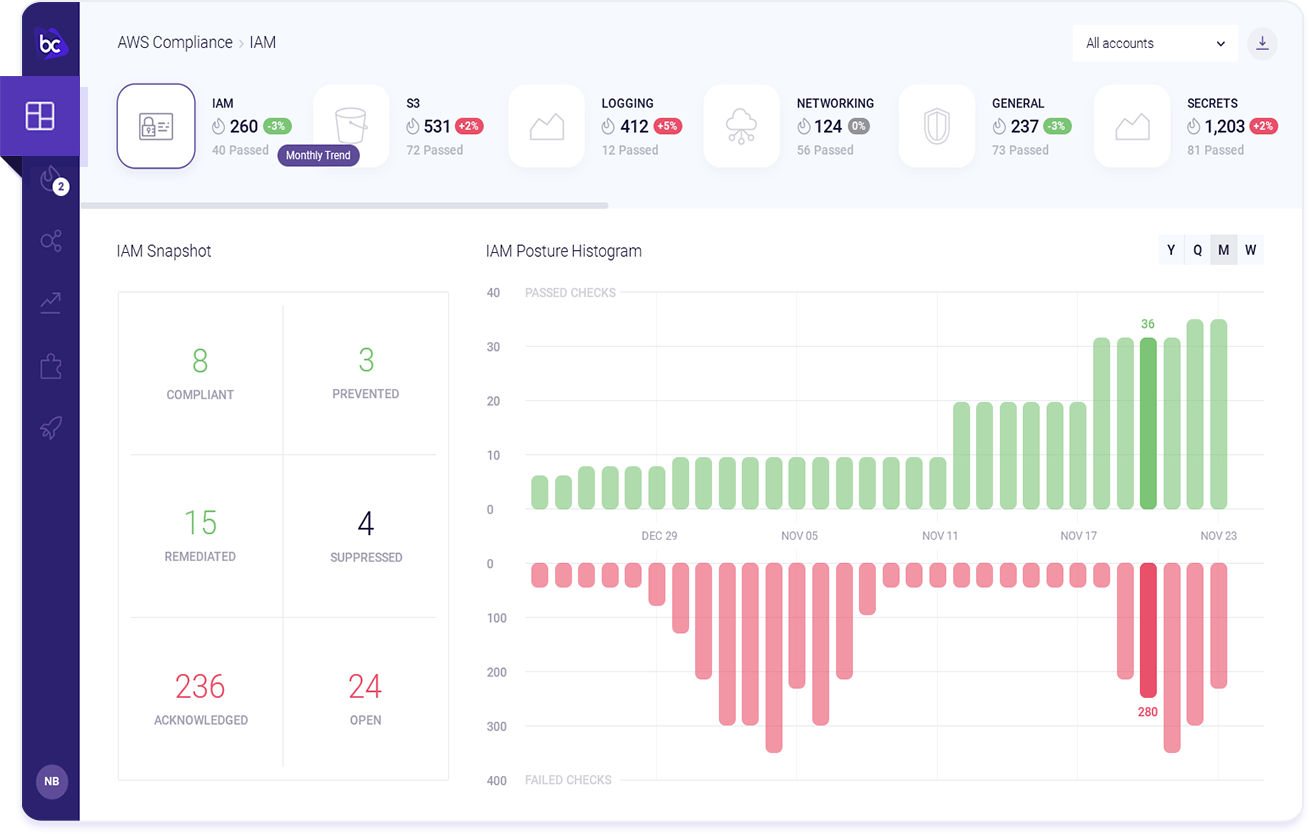
Task: Open the rocket sidebar icon
Action: [x=51, y=428]
